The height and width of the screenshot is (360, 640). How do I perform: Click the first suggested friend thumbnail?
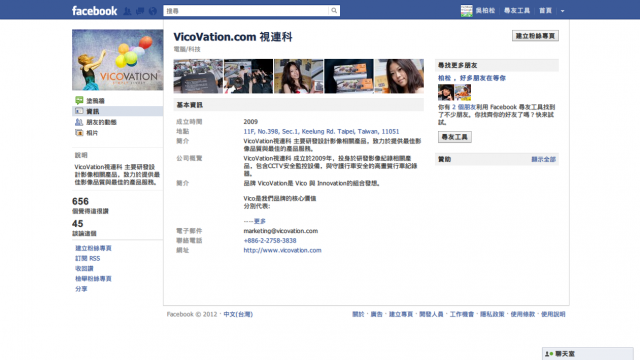pyautogui.click(x=446, y=92)
